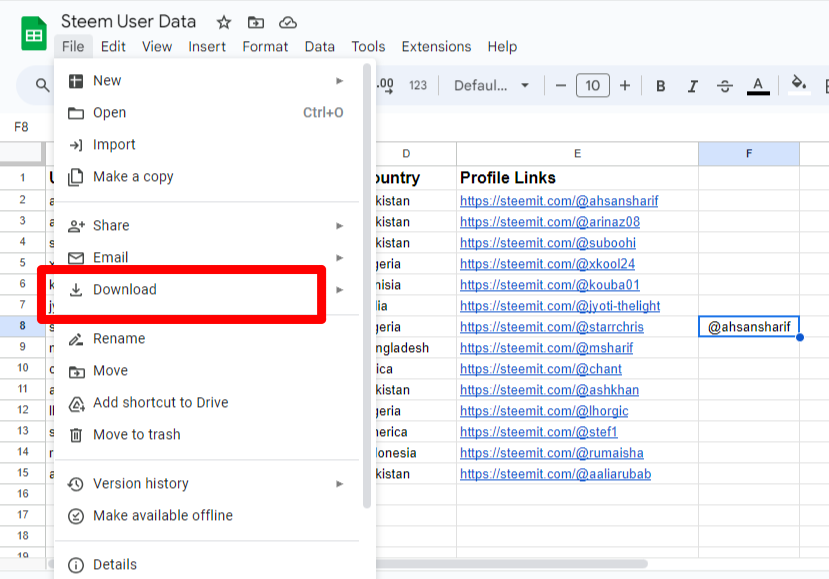Viewport: 829px width, 579px height.
Task: Open the Extensions menu
Action: (436, 47)
